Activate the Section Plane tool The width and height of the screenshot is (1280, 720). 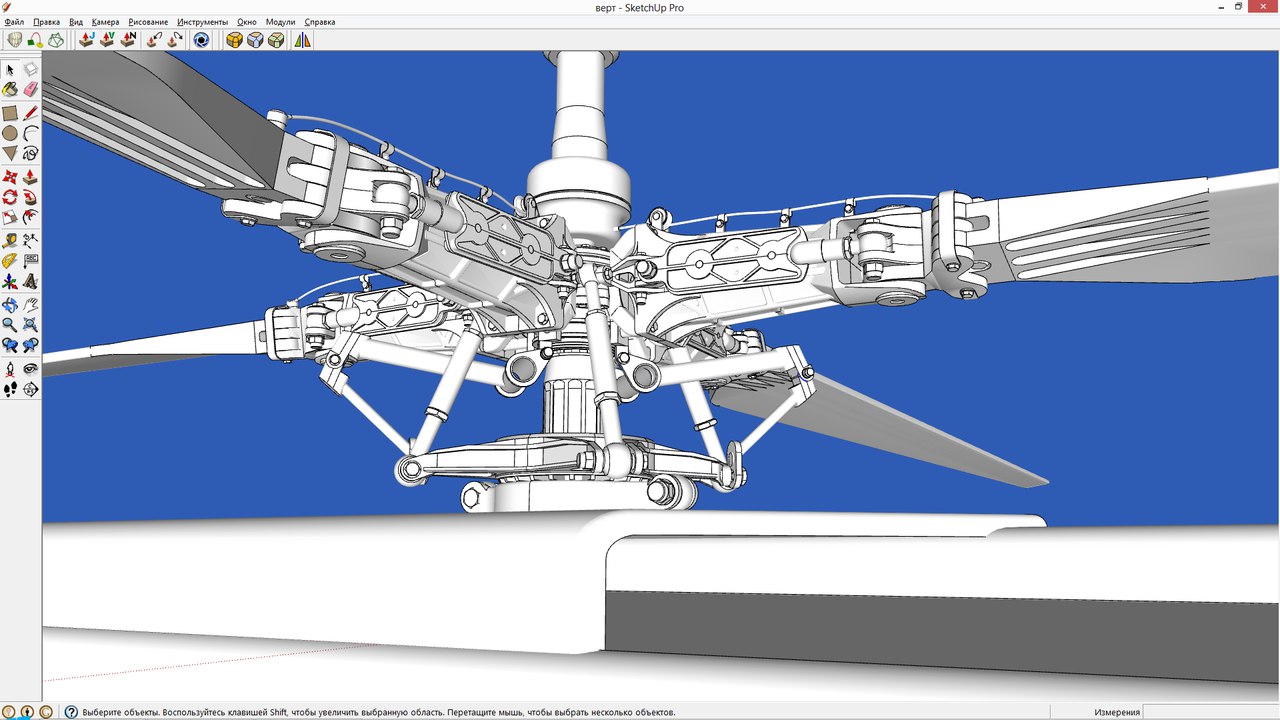point(31,389)
